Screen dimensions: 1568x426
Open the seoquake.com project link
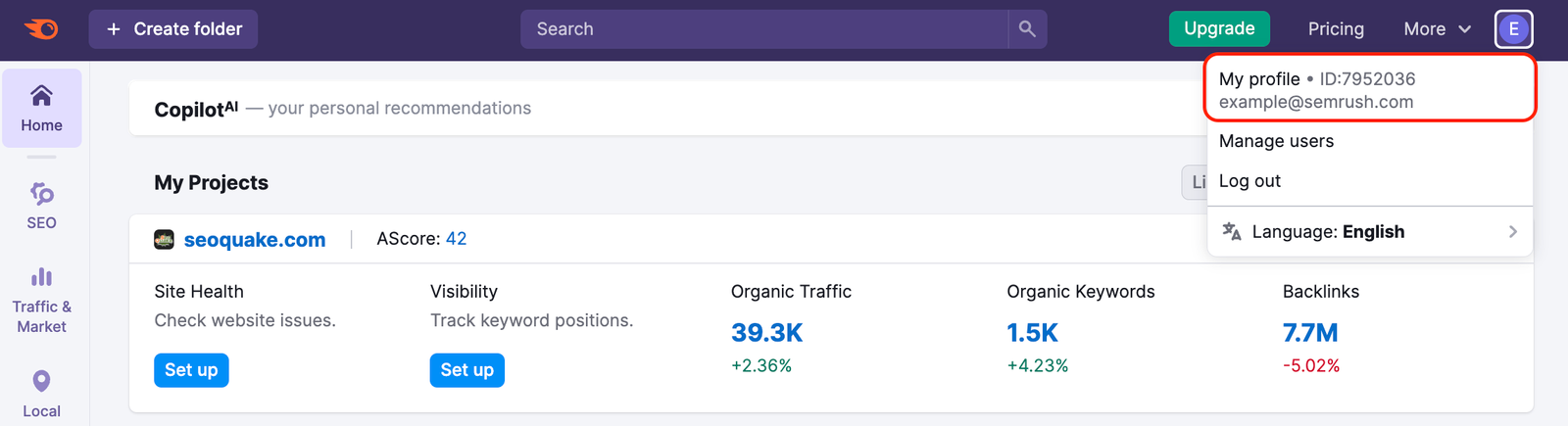(x=255, y=240)
